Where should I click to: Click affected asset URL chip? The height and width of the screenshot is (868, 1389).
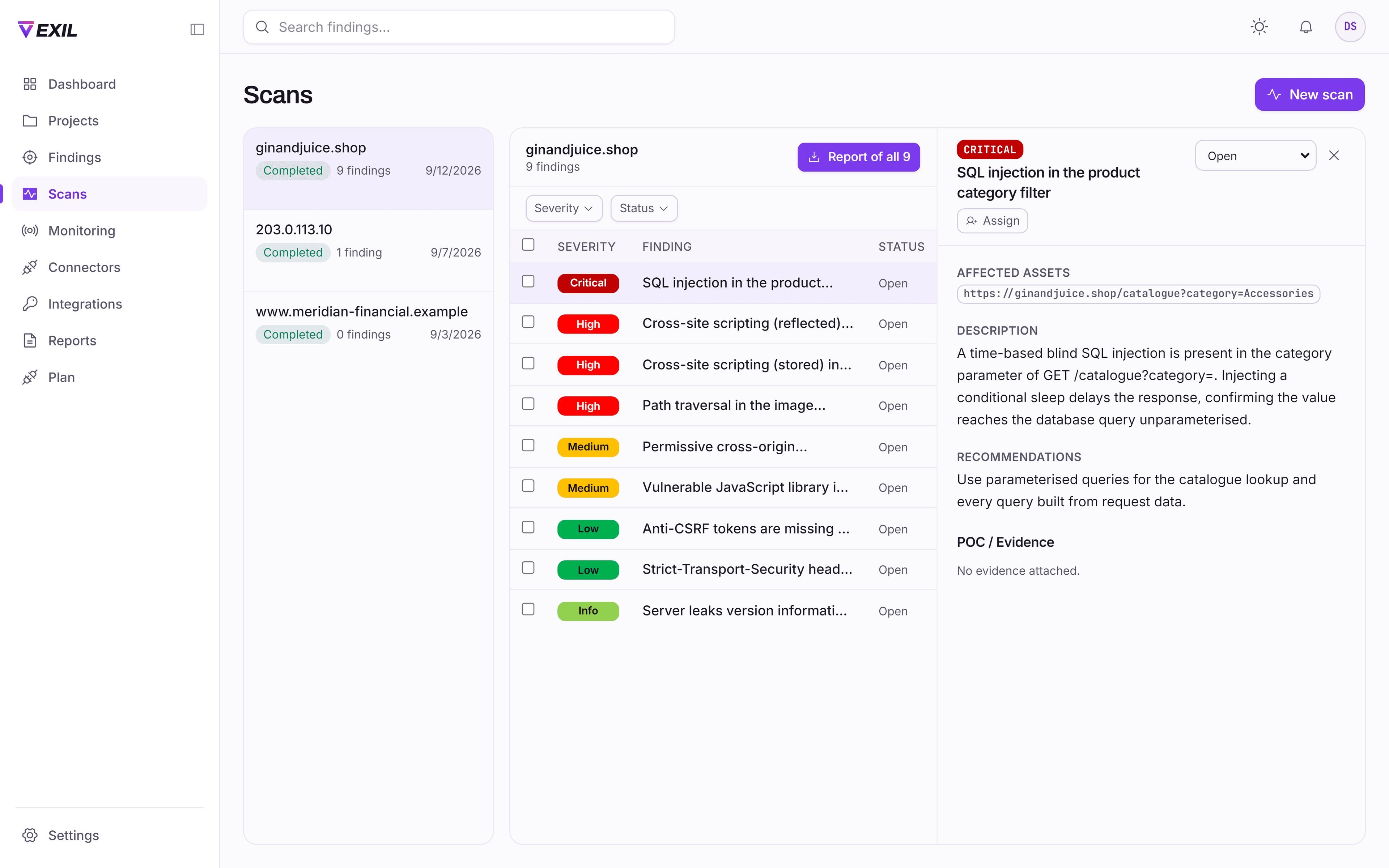pos(1138,294)
